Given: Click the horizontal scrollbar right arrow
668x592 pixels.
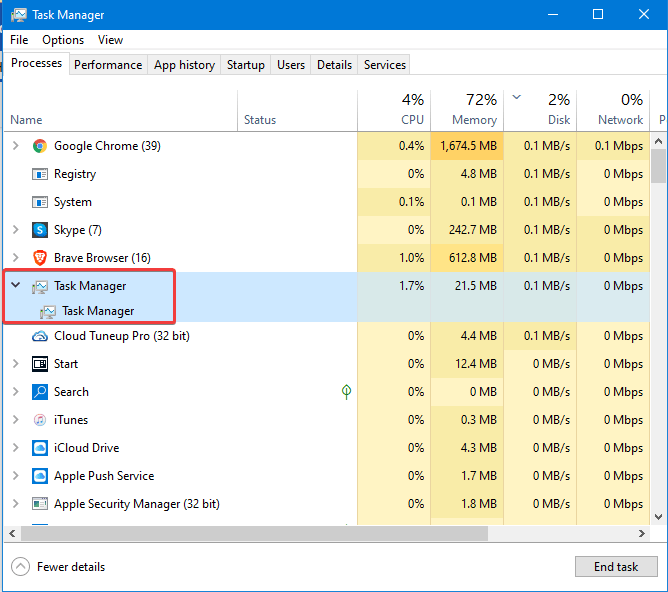Looking at the screenshot, I should tap(642, 534).
